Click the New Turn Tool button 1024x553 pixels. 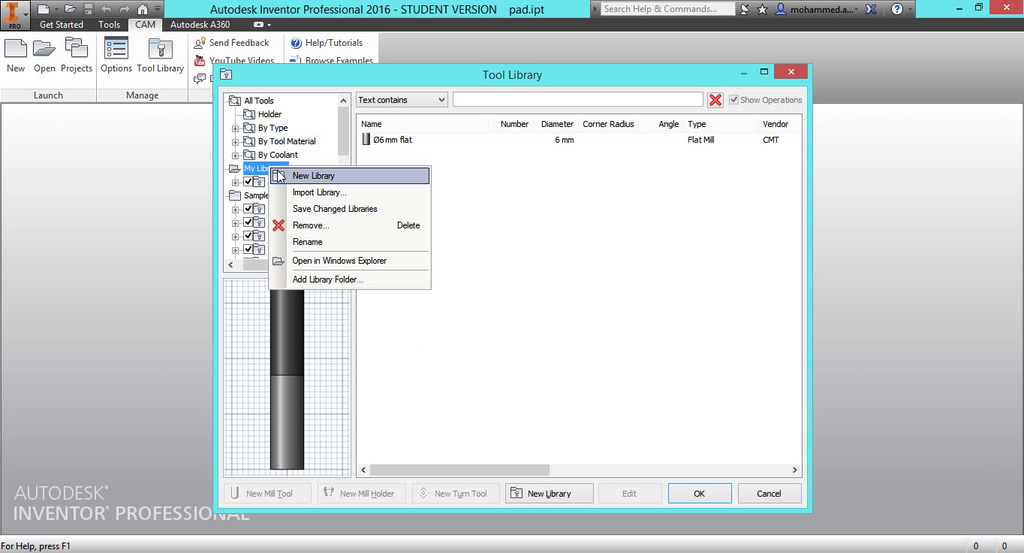click(456, 494)
